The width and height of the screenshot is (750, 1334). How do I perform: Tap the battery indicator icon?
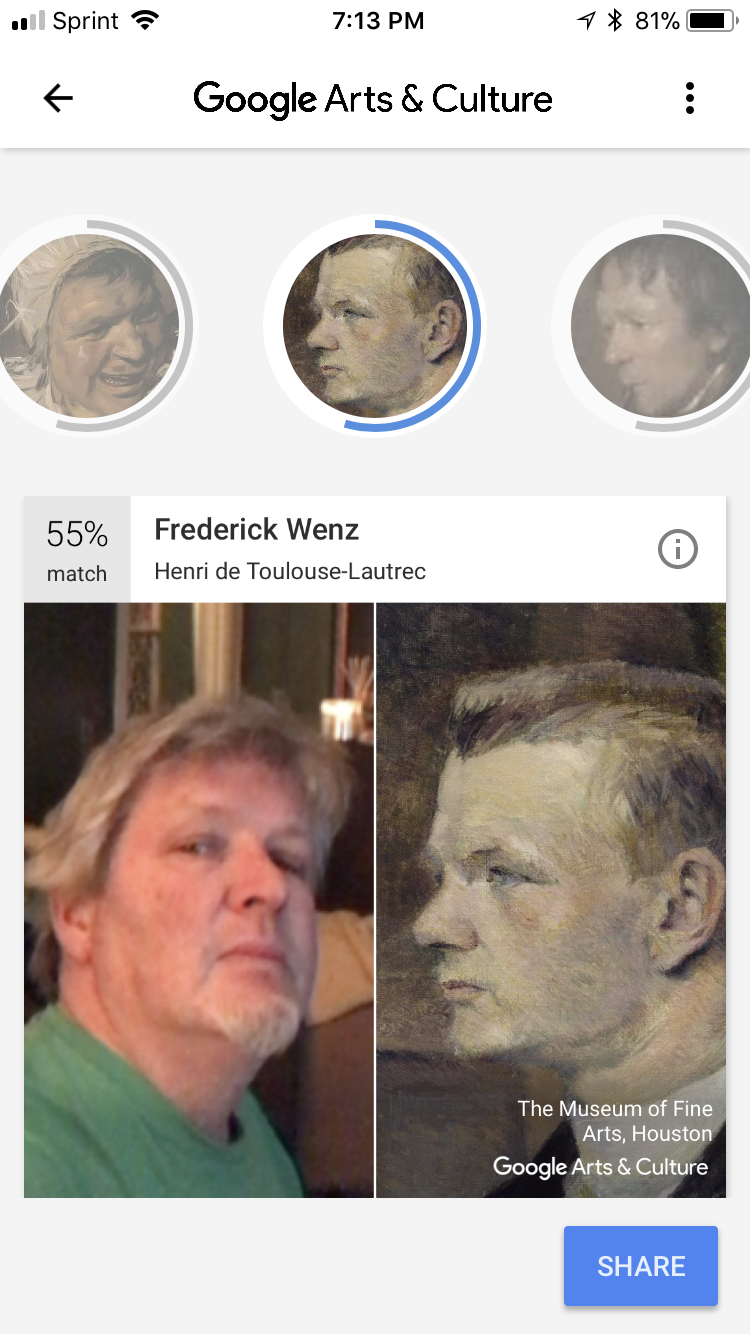[x=711, y=21]
